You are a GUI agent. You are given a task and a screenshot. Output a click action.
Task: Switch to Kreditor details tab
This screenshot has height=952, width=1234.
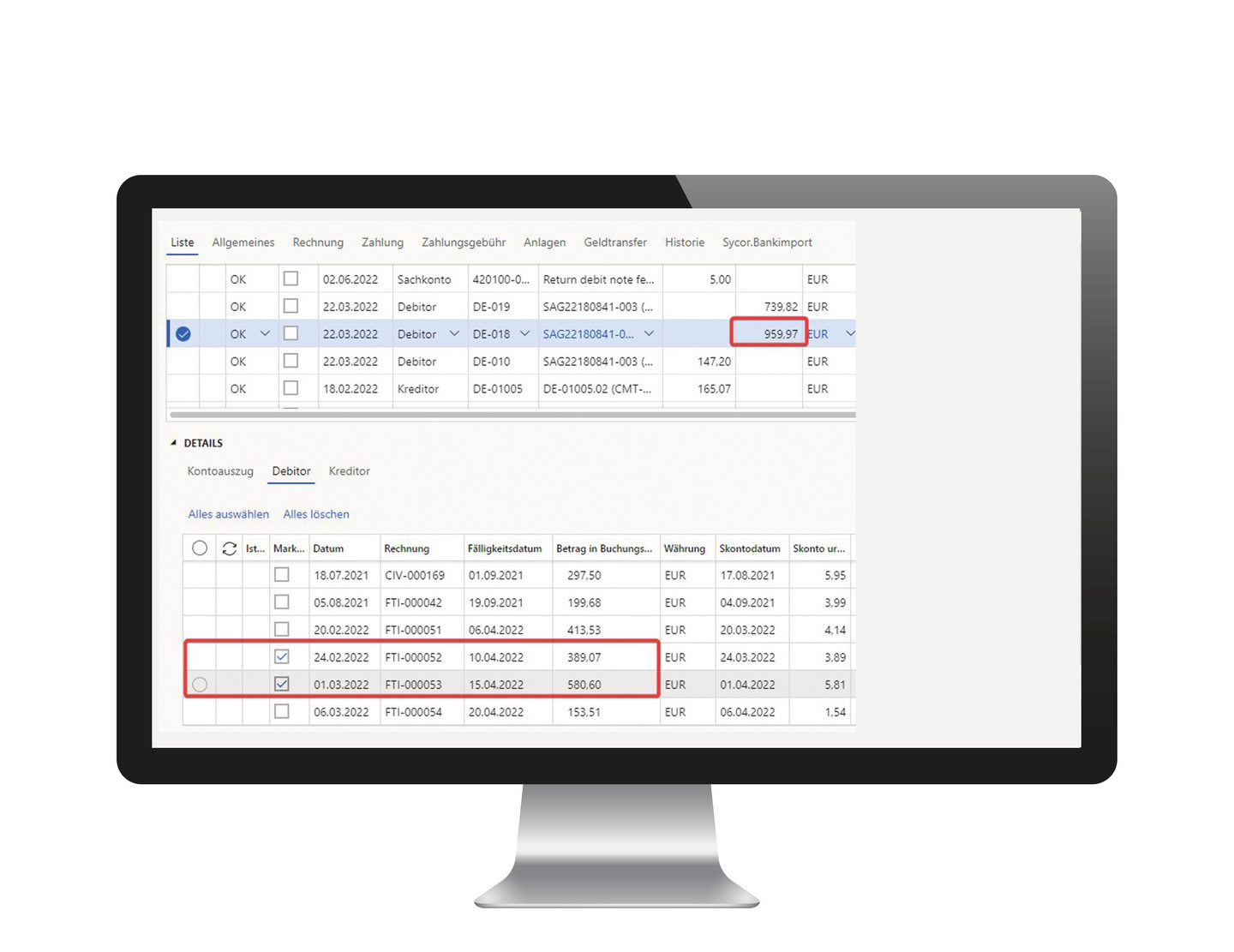click(350, 471)
